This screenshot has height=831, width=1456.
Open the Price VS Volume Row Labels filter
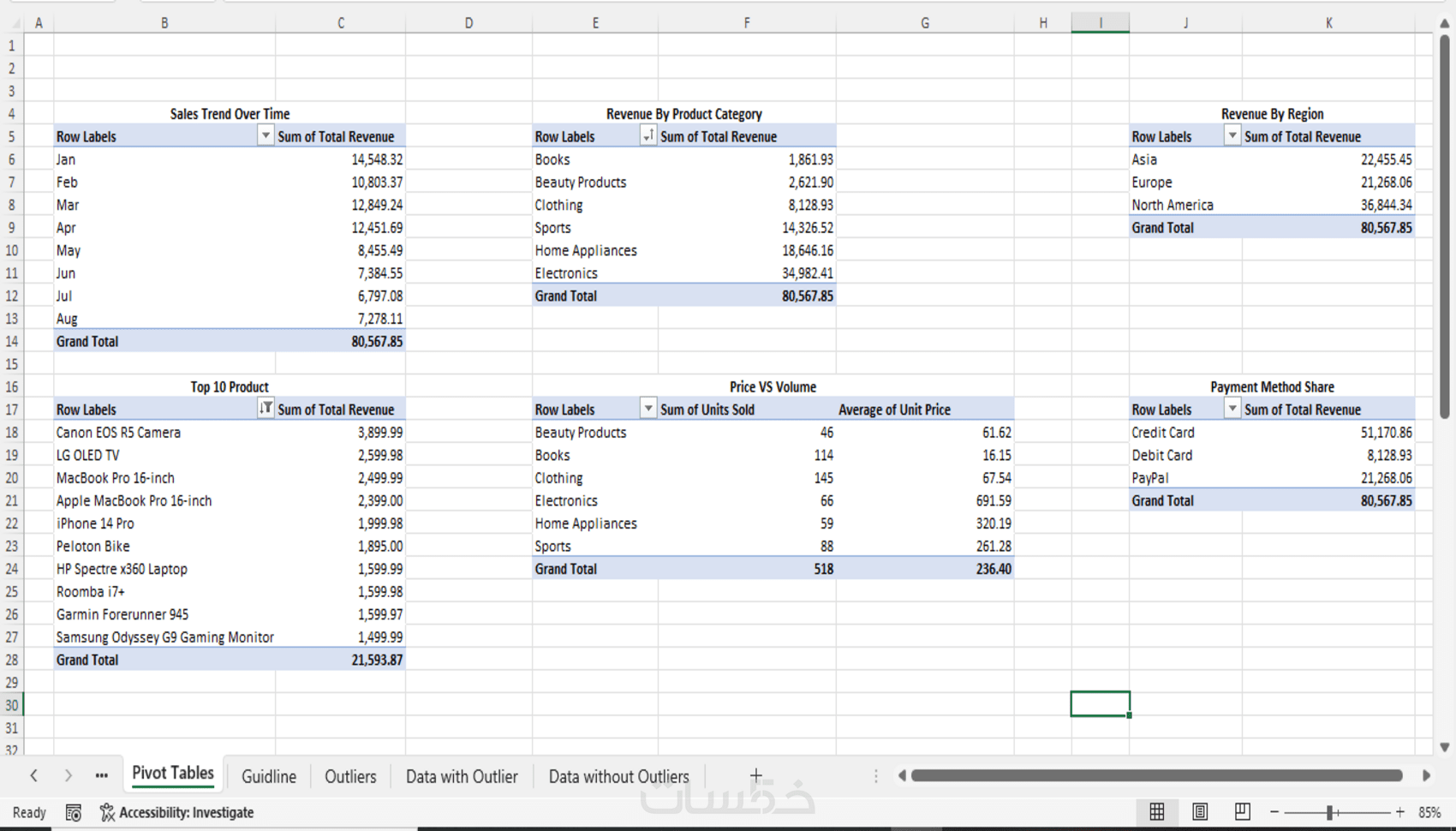pyautogui.click(x=648, y=409)
